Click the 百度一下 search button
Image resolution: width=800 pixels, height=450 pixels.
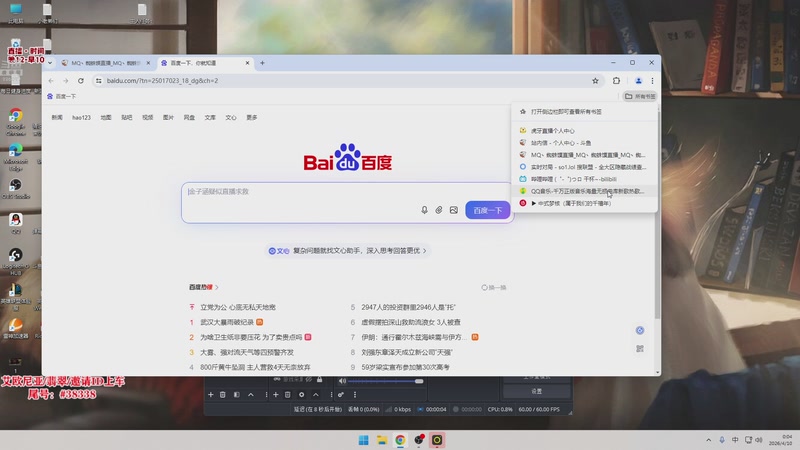(487, 210)
